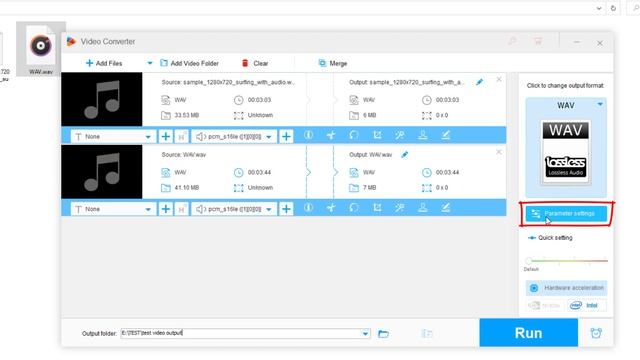Open the crop tool for the sample_1280x720 row
This screenshot has width=640, height=360.
pyautogui.click(x=377, y=135)
